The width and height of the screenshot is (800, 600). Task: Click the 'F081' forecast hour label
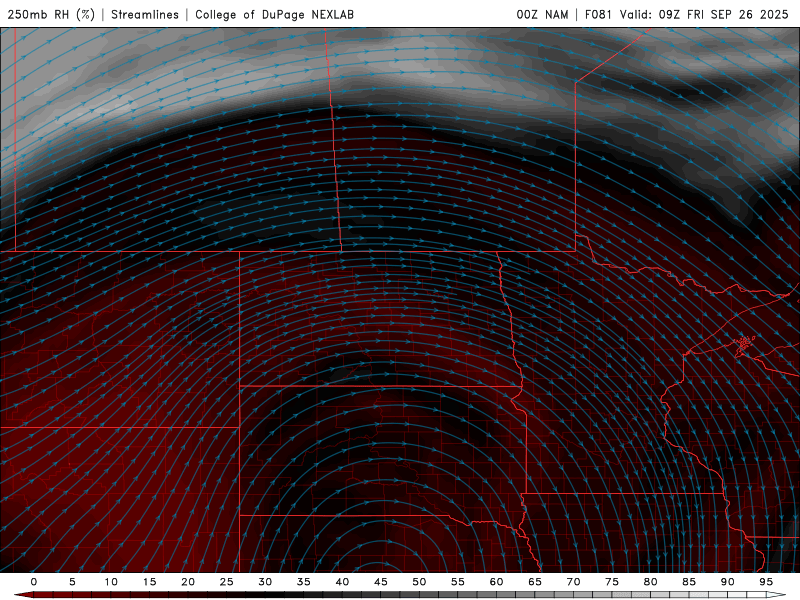pyautogui.click(x=598, y=14)
